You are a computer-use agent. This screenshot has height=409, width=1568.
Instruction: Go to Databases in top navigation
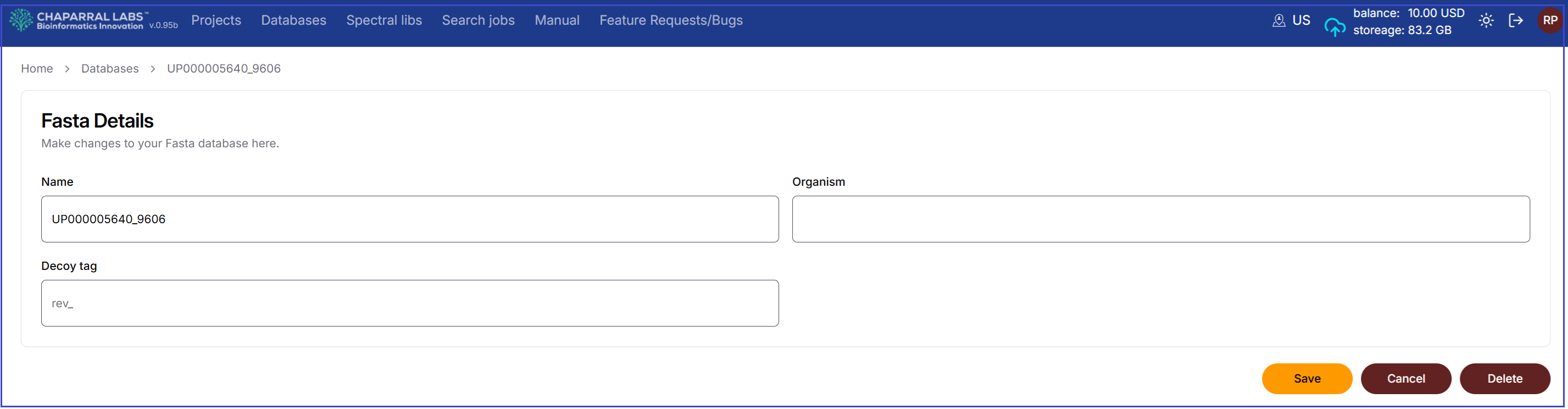point(293,21)
